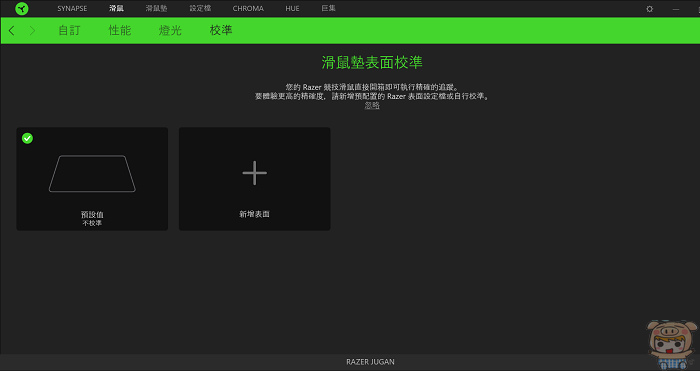Click the Razer Synapse logo icon
The width and height of the screenshot is (700, 371).
click(22, 8)
